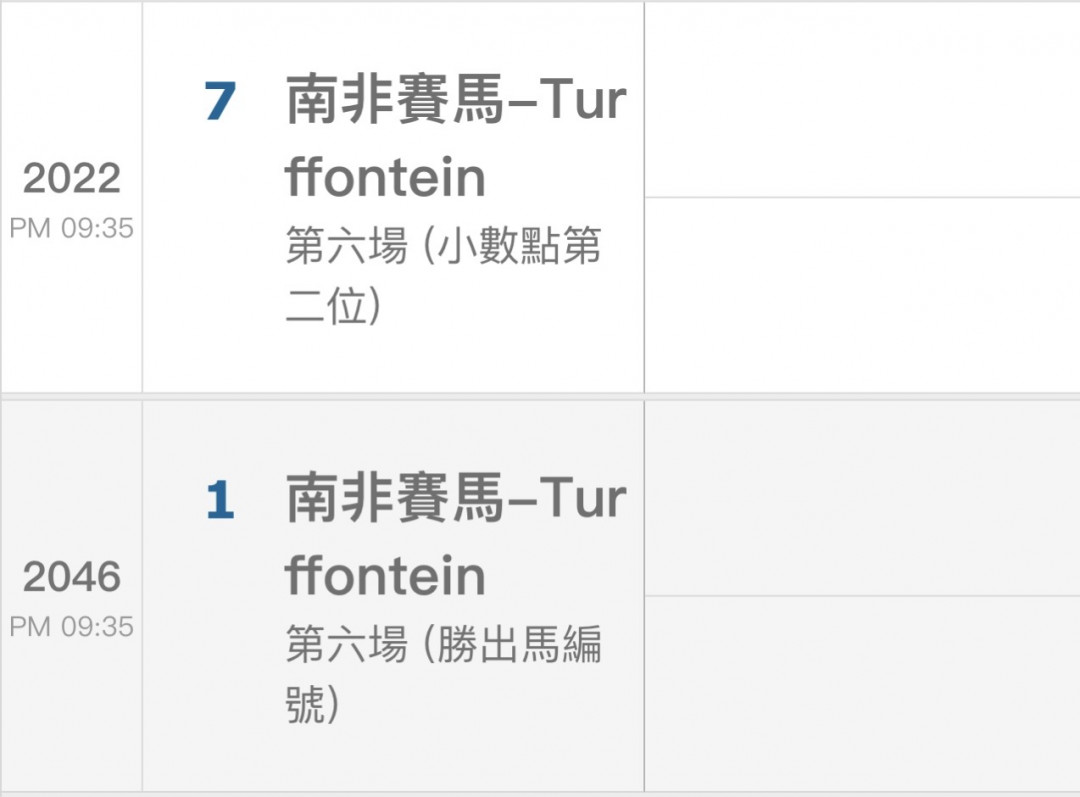Click the 二位) text ending in row 2022

click(333, 306)
